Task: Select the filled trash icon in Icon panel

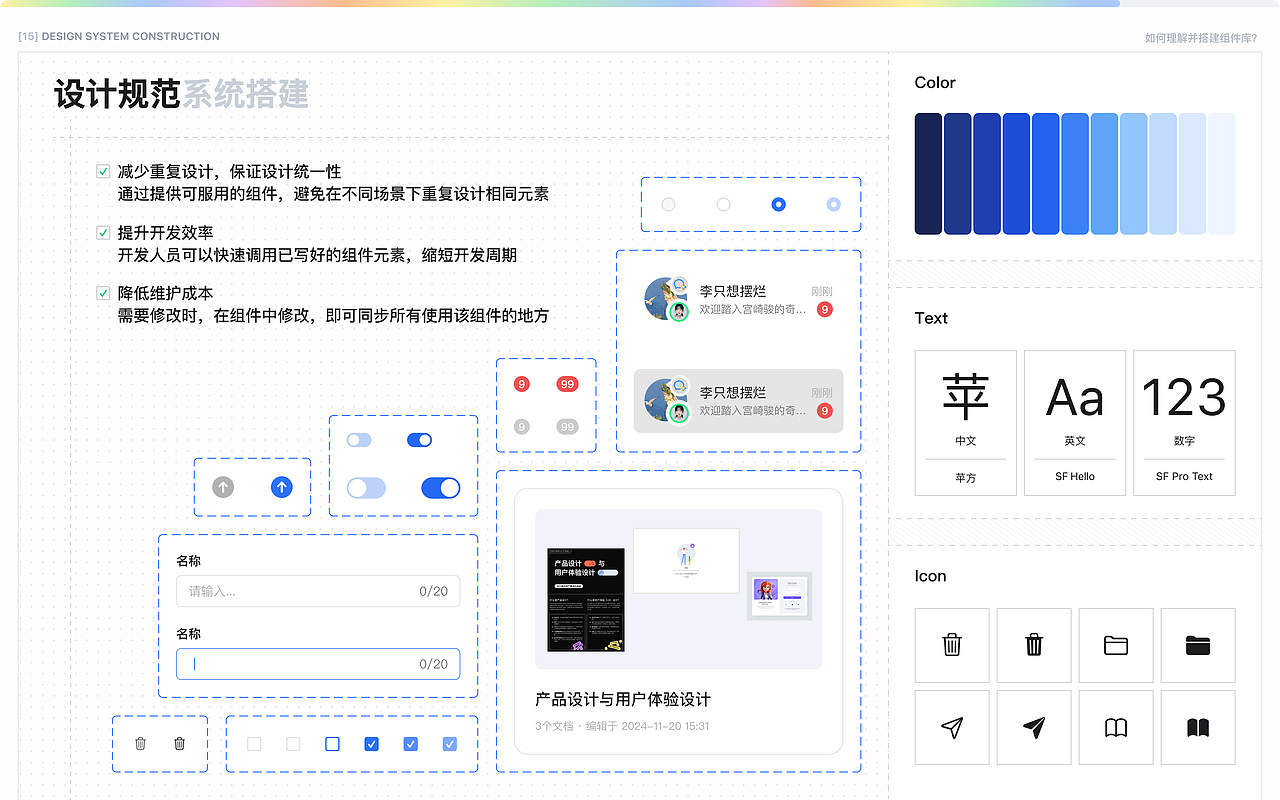Action: [x=1033, y=645]
